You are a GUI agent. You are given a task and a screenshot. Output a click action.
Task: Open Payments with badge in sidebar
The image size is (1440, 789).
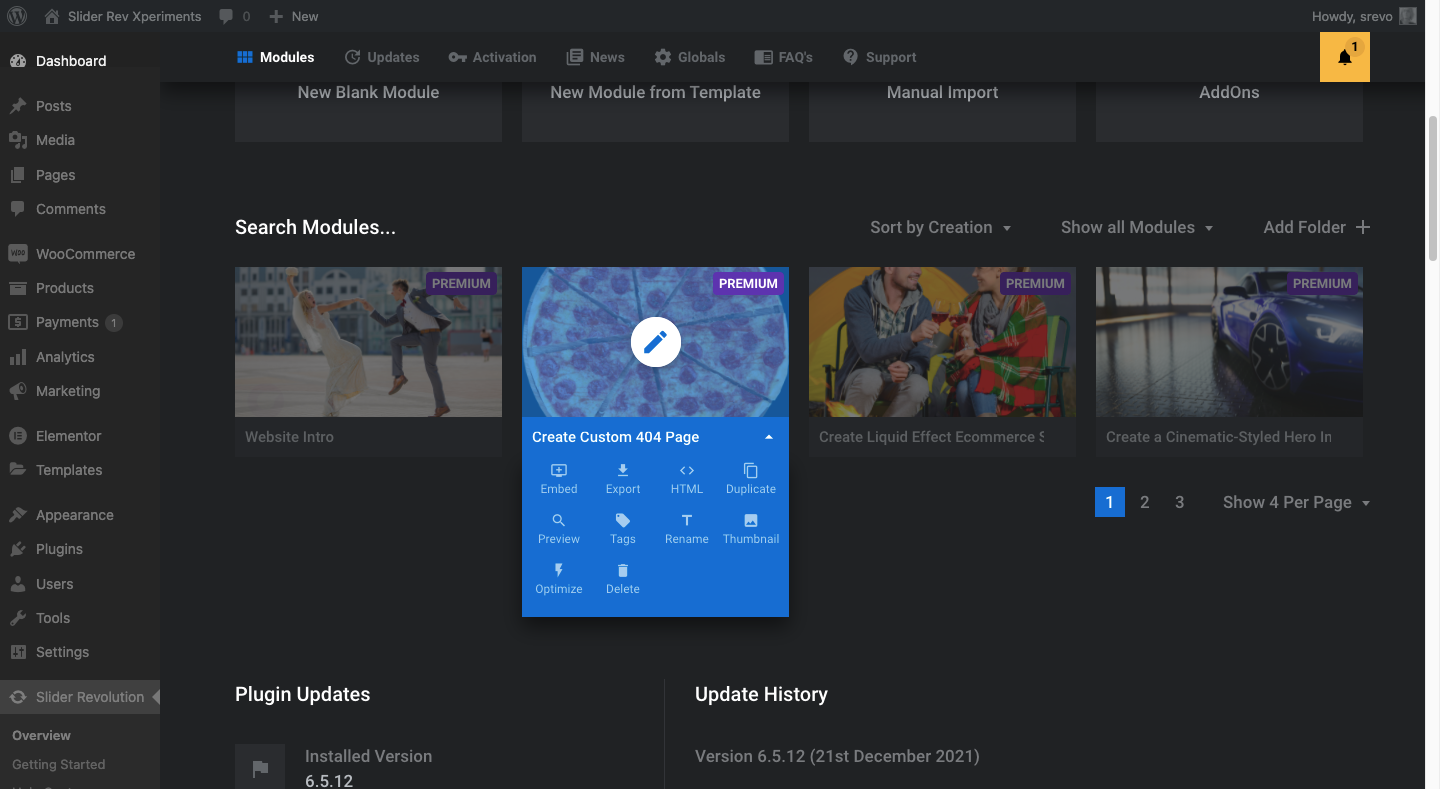80,322
